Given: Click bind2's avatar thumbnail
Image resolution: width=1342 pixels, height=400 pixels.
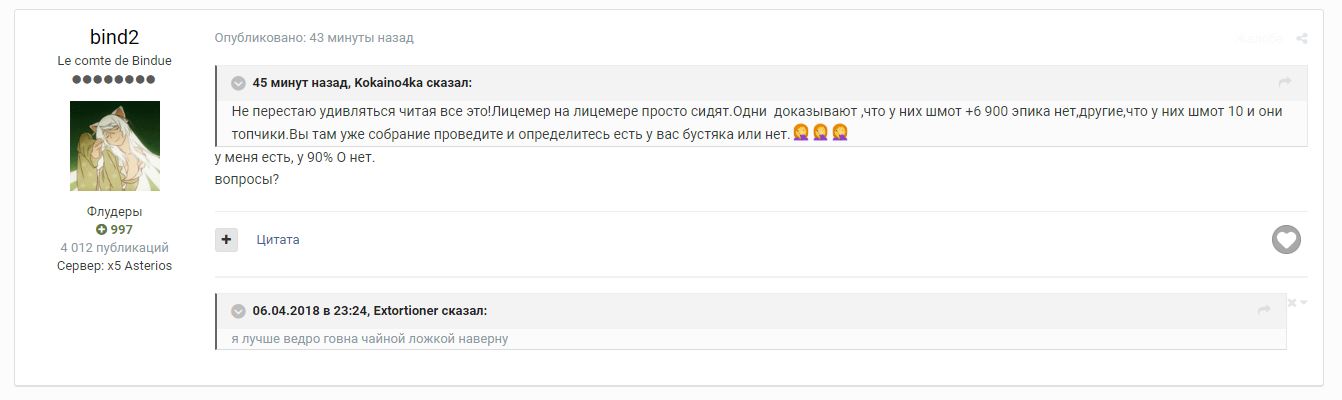Looking at the screenshot, I should coord(114,146).
